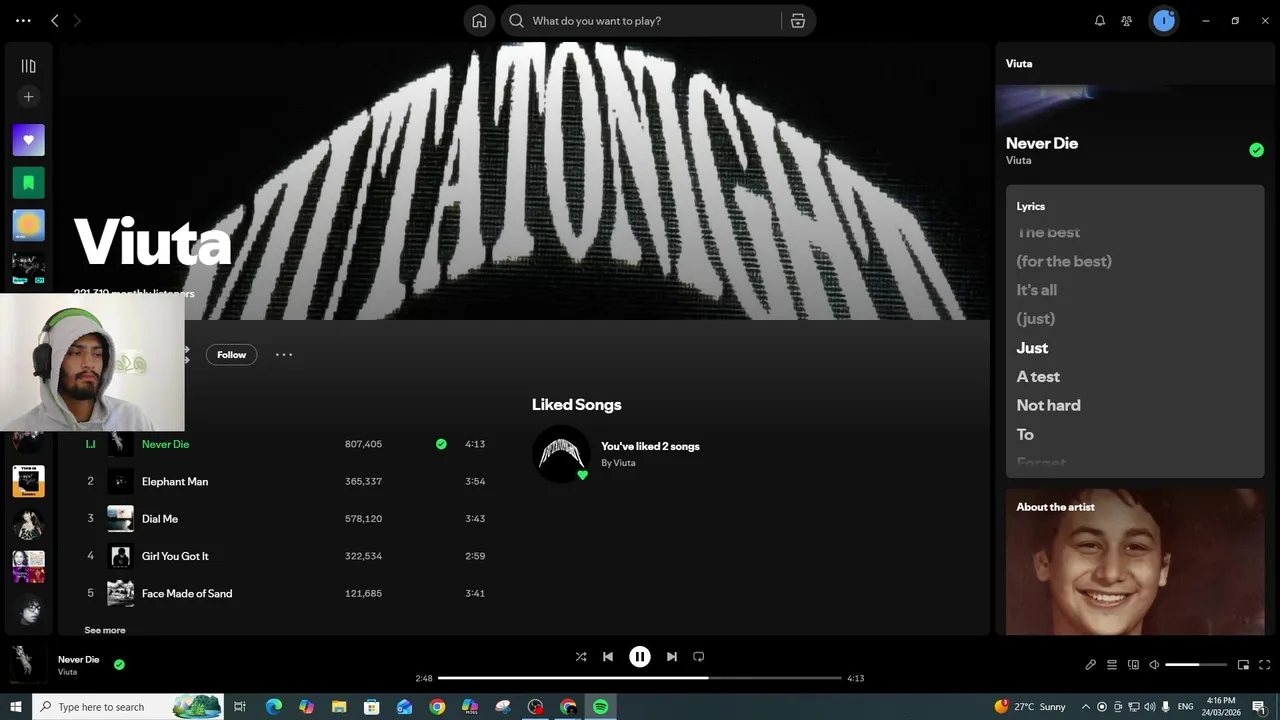Open the Liked Songs playlist in the sidebar

pyautogui.click(x=28, y=140)
